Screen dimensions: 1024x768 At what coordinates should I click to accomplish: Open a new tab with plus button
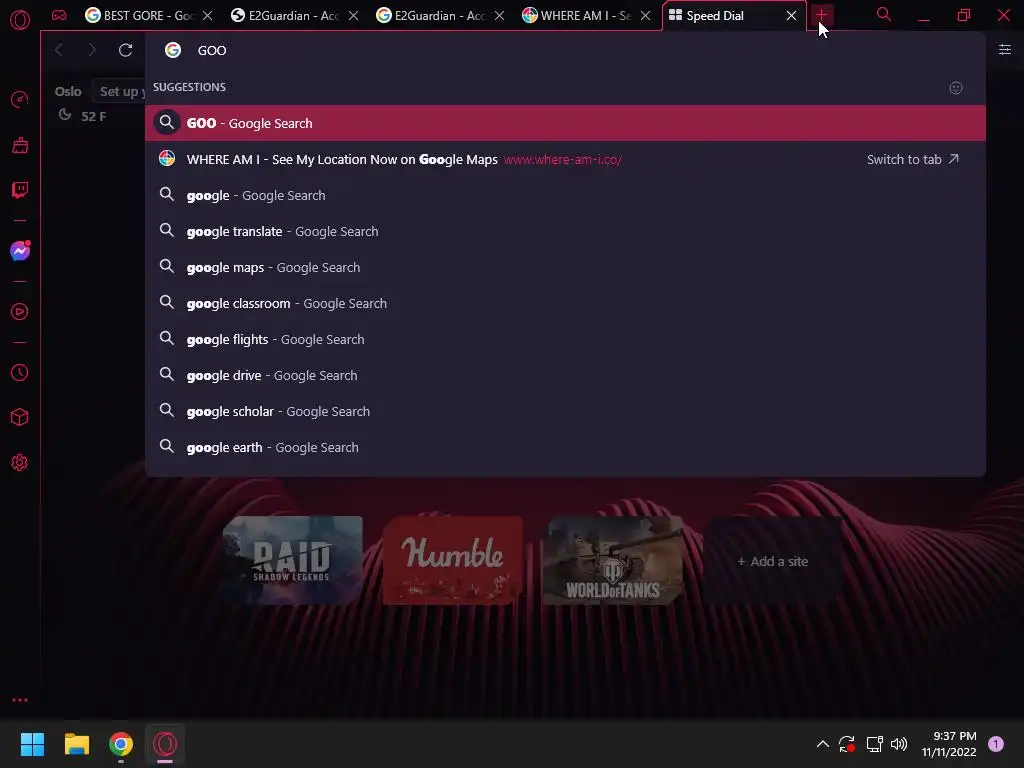821,14
